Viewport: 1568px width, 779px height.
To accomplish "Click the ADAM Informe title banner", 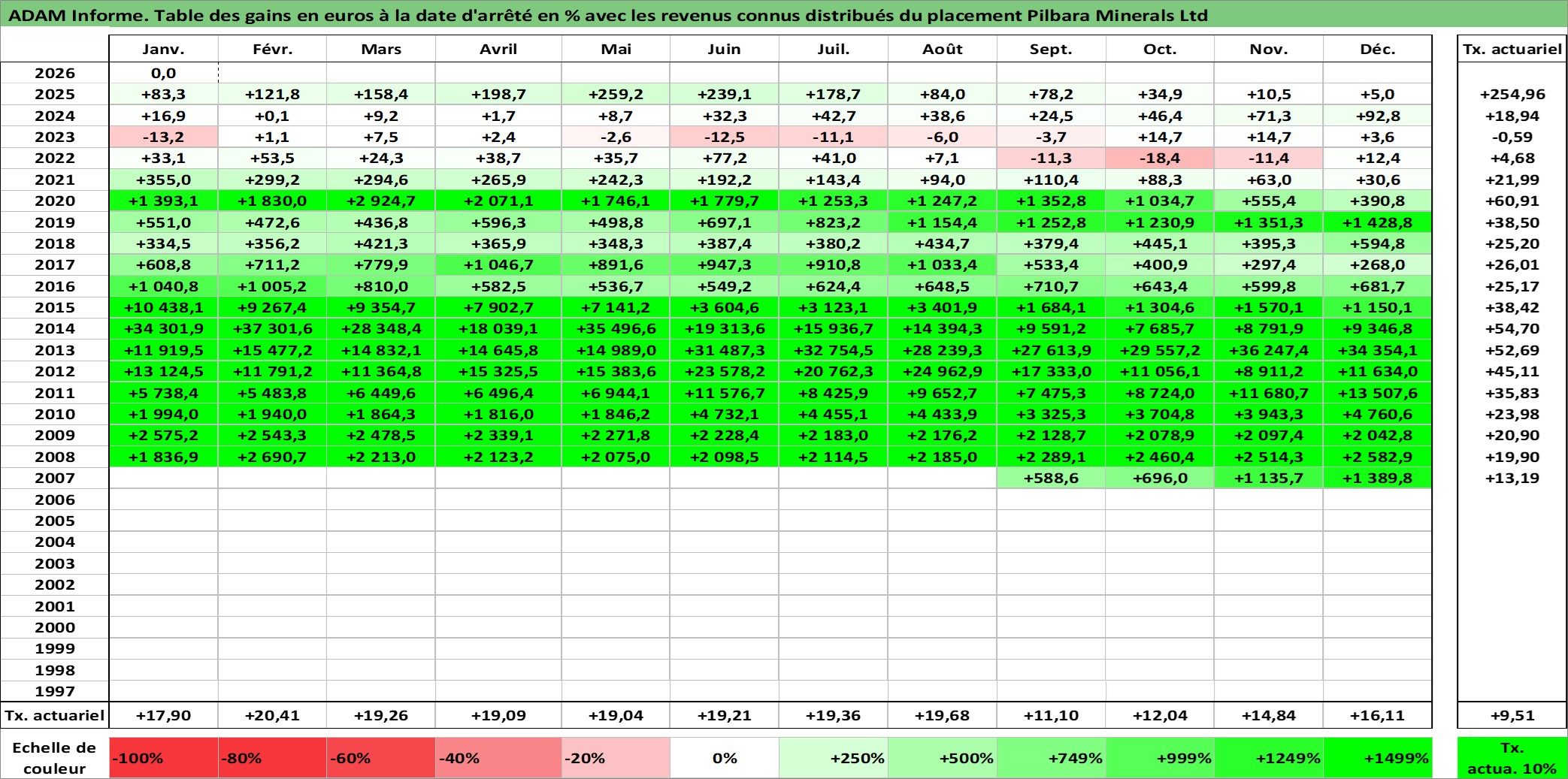I will click(x=784, y=14).
